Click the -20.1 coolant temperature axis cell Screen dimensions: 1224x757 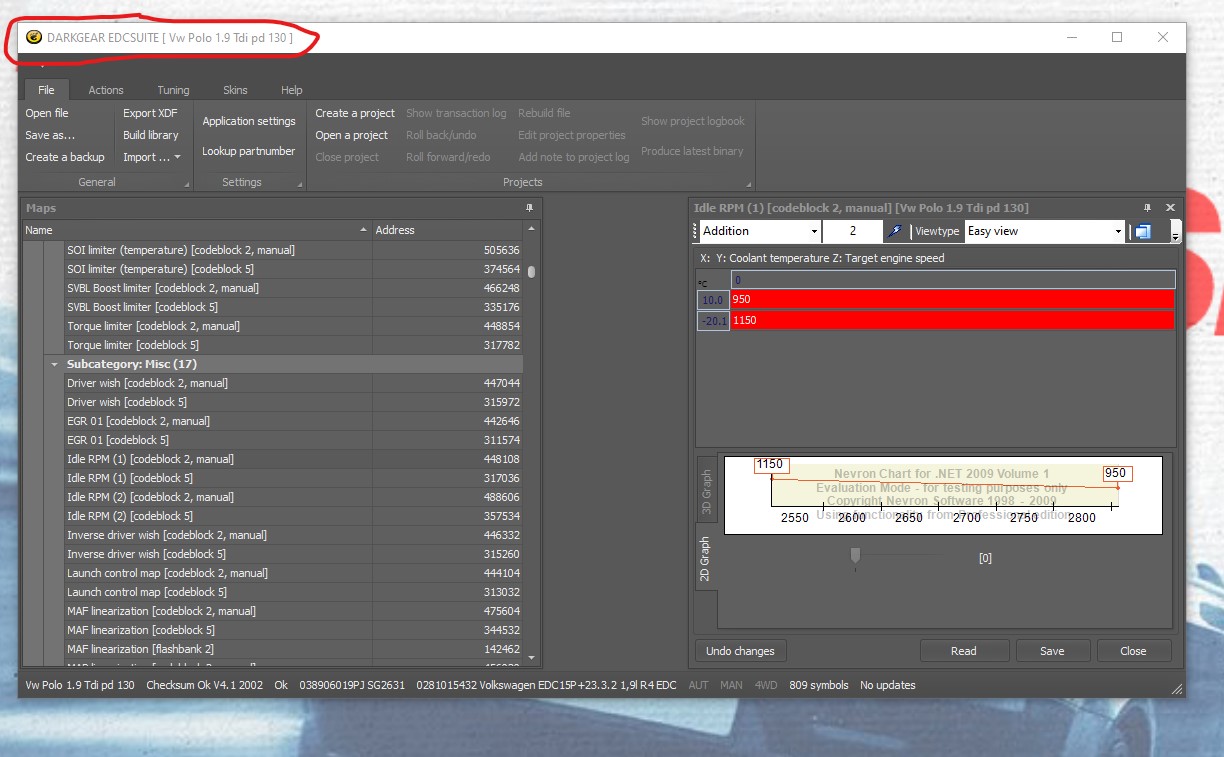click(x=713, y=320)
